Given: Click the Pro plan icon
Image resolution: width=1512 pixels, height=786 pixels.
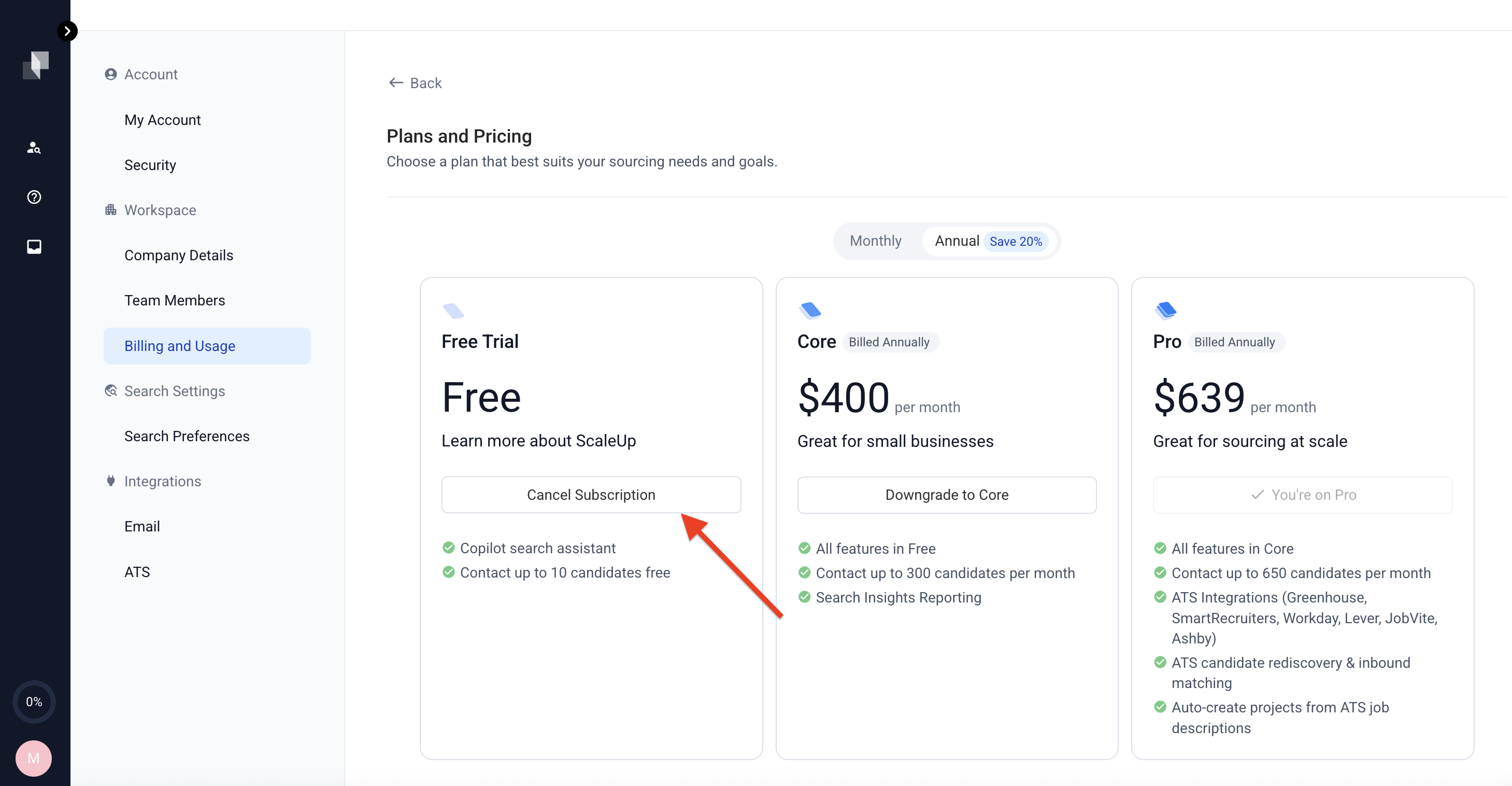Looking at the screenshot, I should pos(1166,310).
